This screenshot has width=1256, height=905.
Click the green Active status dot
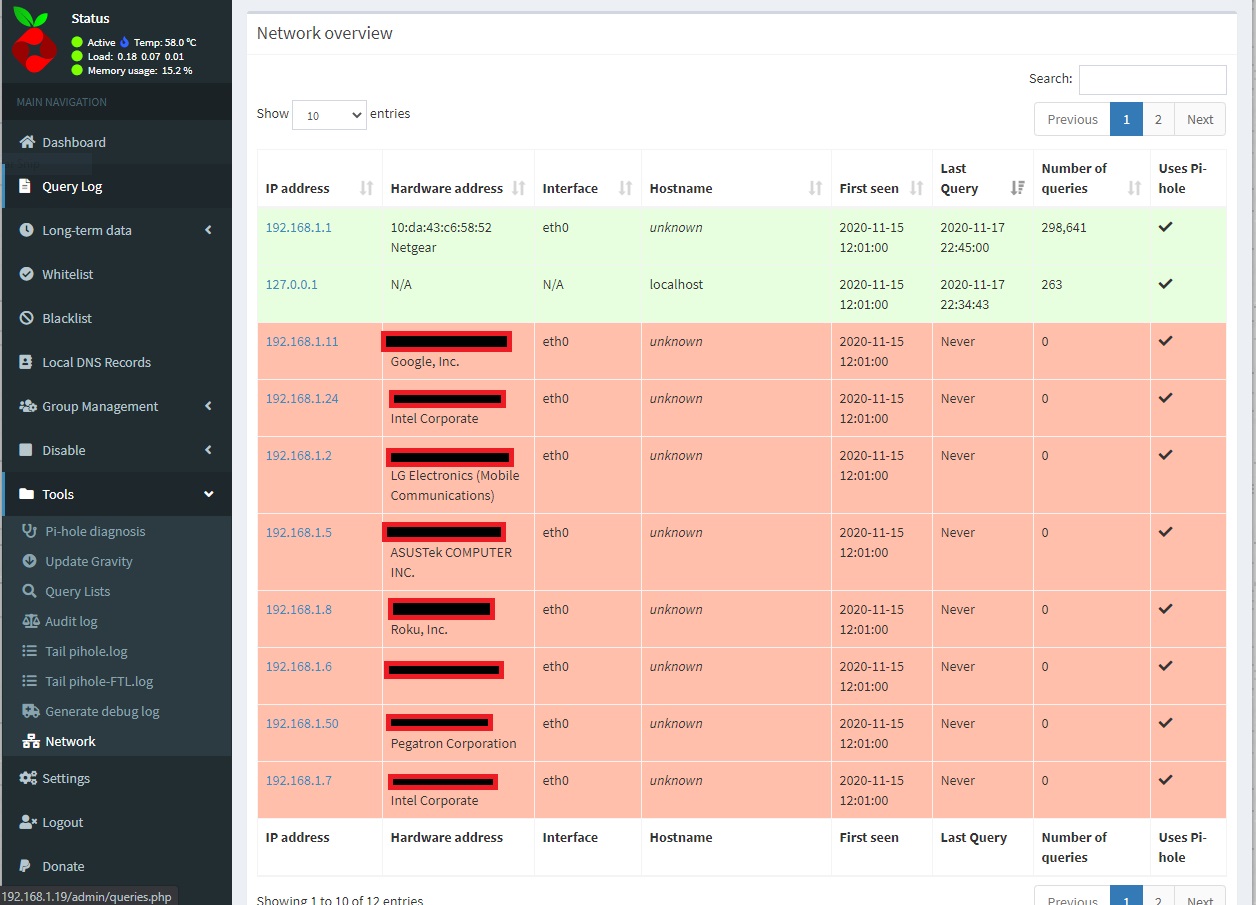77,42
